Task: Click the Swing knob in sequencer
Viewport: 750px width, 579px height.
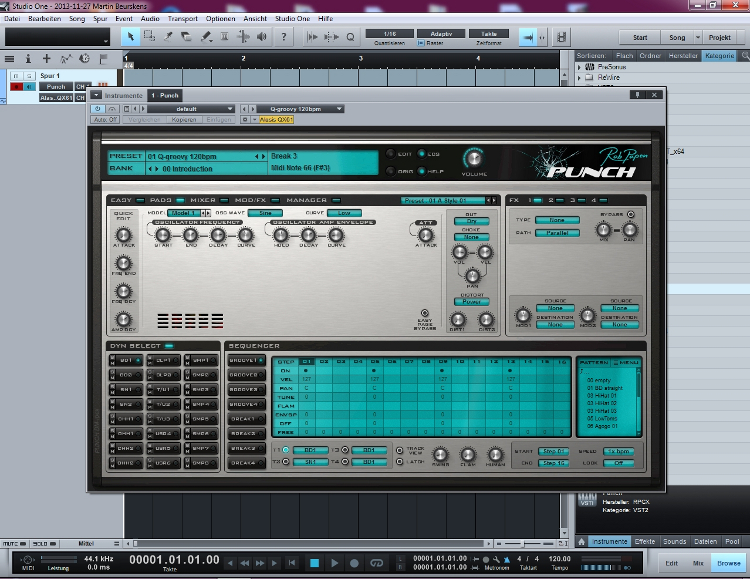Action: pyautogui.click(x=440, y=454)
